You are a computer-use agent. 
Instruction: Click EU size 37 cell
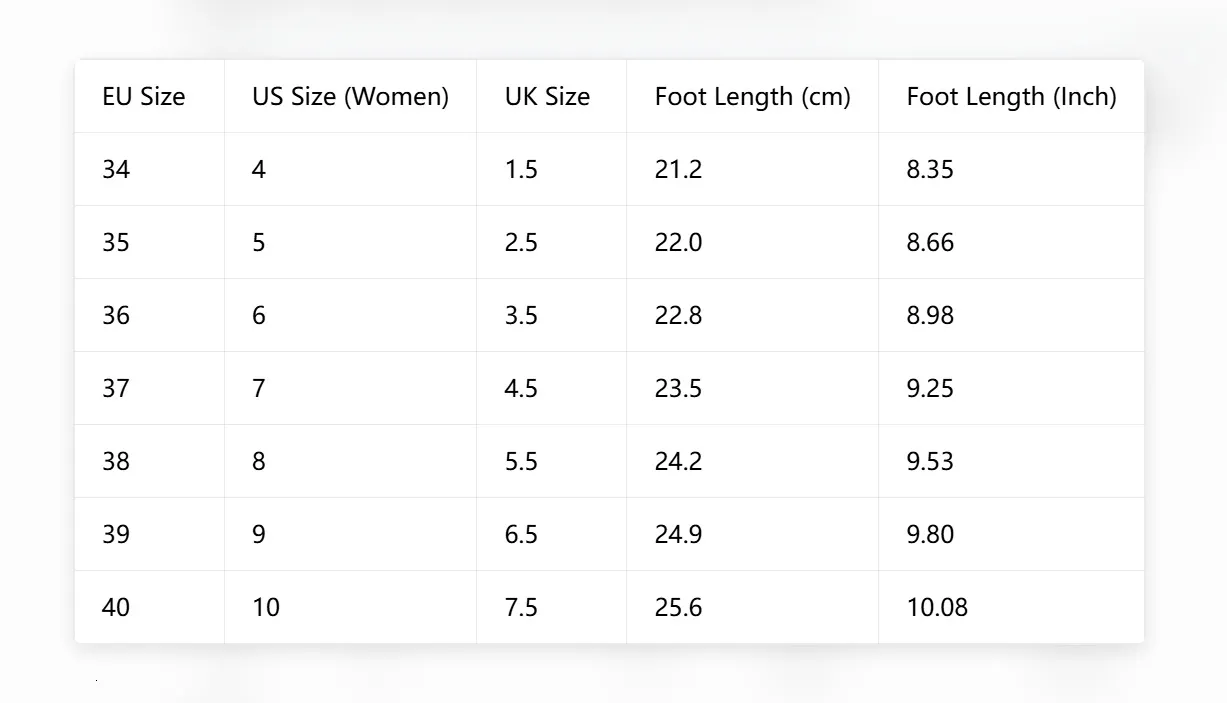tap(150, 388)
